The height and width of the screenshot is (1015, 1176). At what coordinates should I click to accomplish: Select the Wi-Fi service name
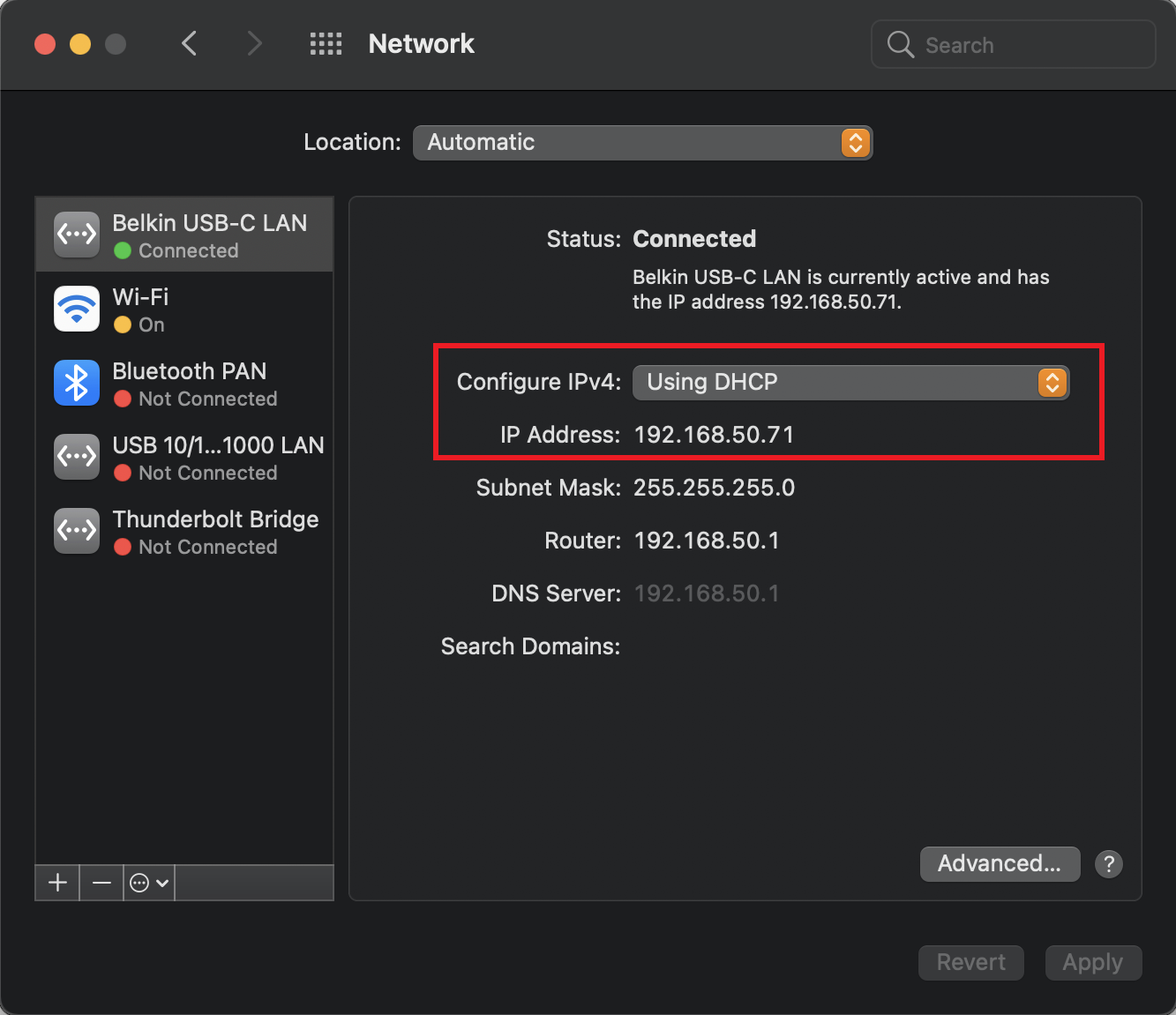(140, 297)
